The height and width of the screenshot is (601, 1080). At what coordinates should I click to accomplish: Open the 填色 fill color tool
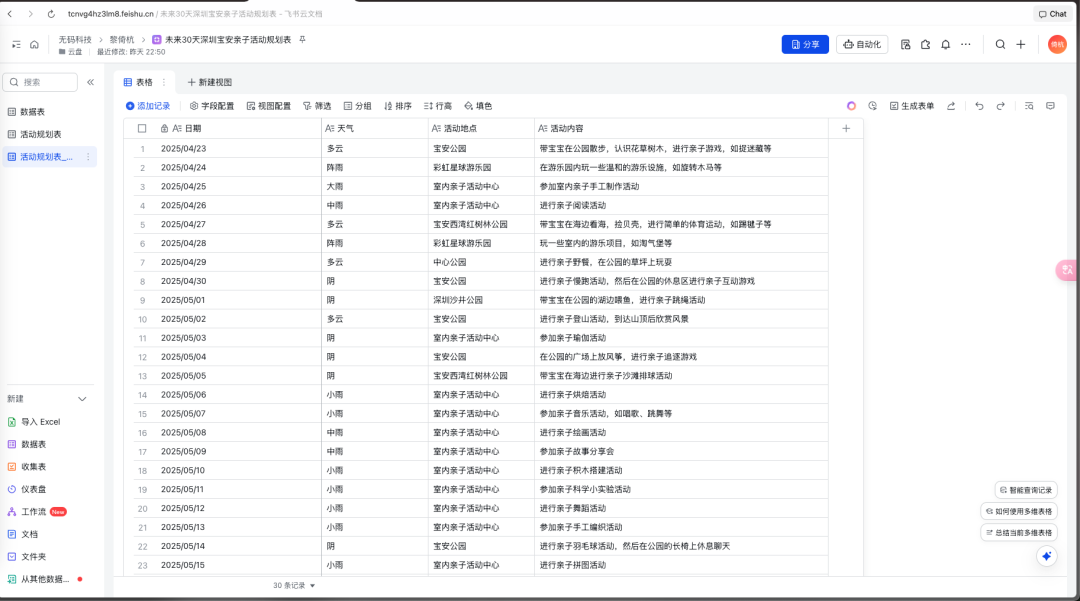478,105
